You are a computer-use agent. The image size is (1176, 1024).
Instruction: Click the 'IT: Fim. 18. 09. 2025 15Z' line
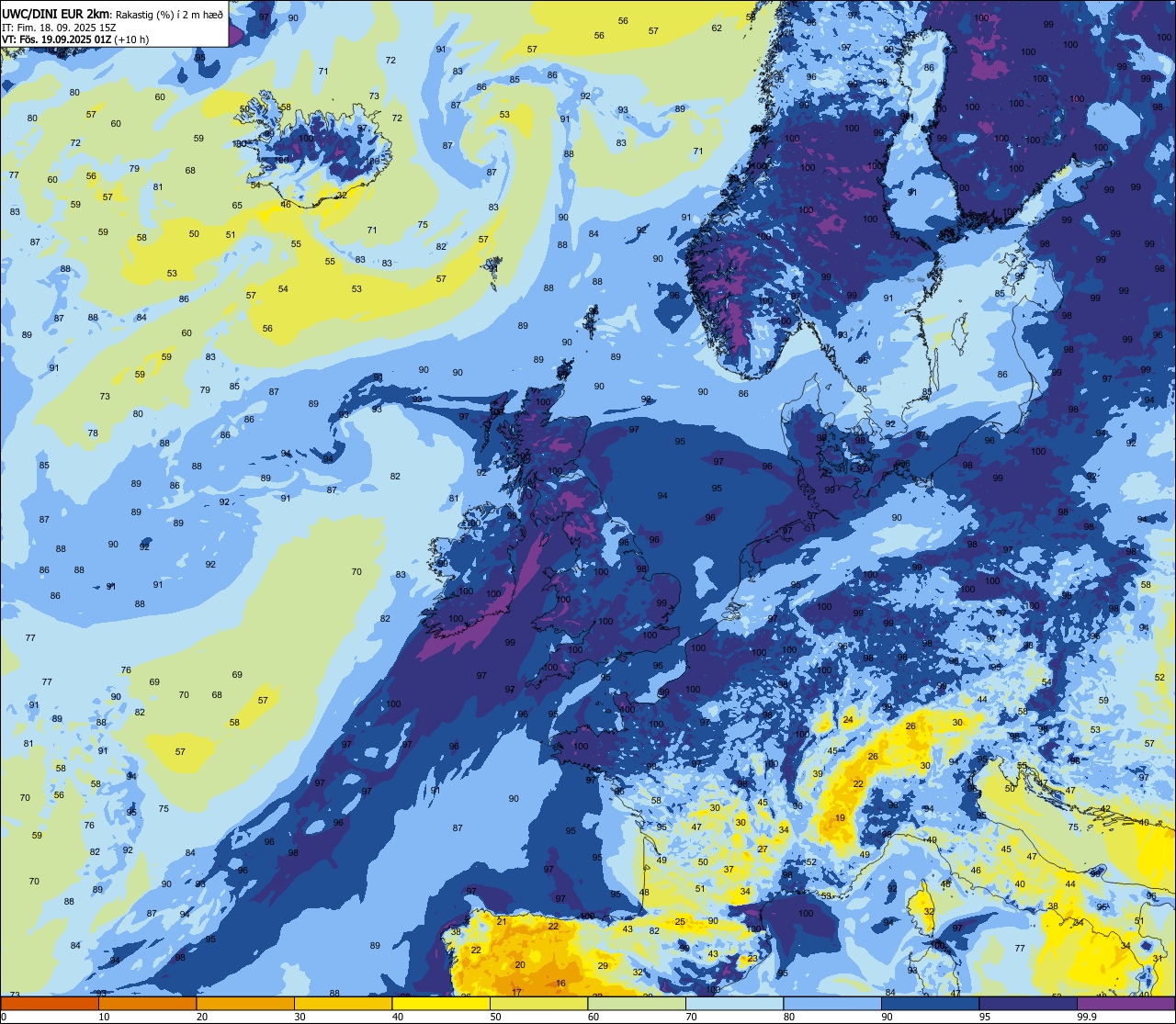(59, 27)
